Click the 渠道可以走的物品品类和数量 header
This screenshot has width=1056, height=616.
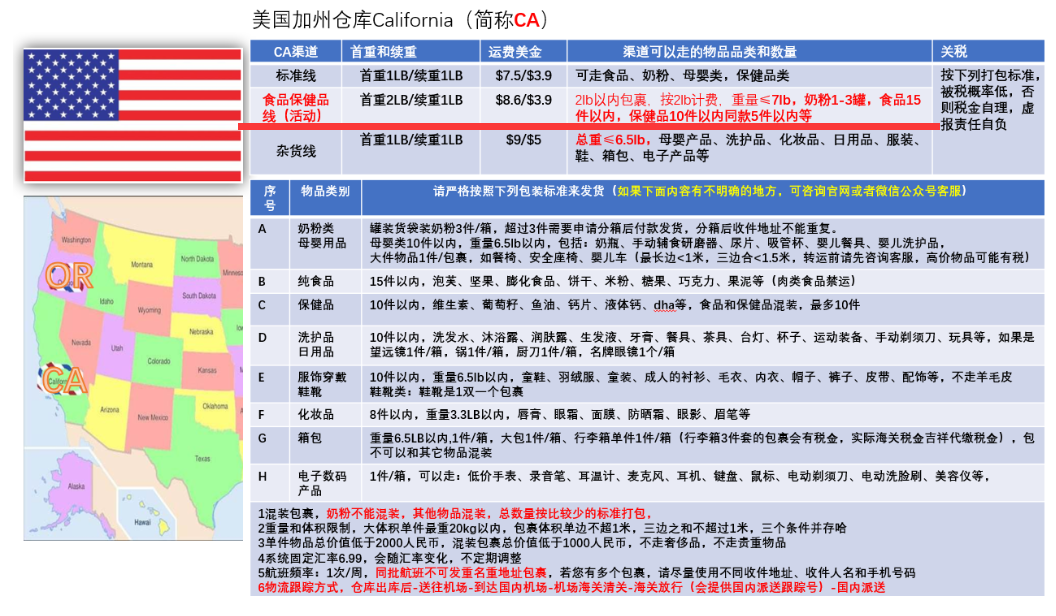point(709,52)
